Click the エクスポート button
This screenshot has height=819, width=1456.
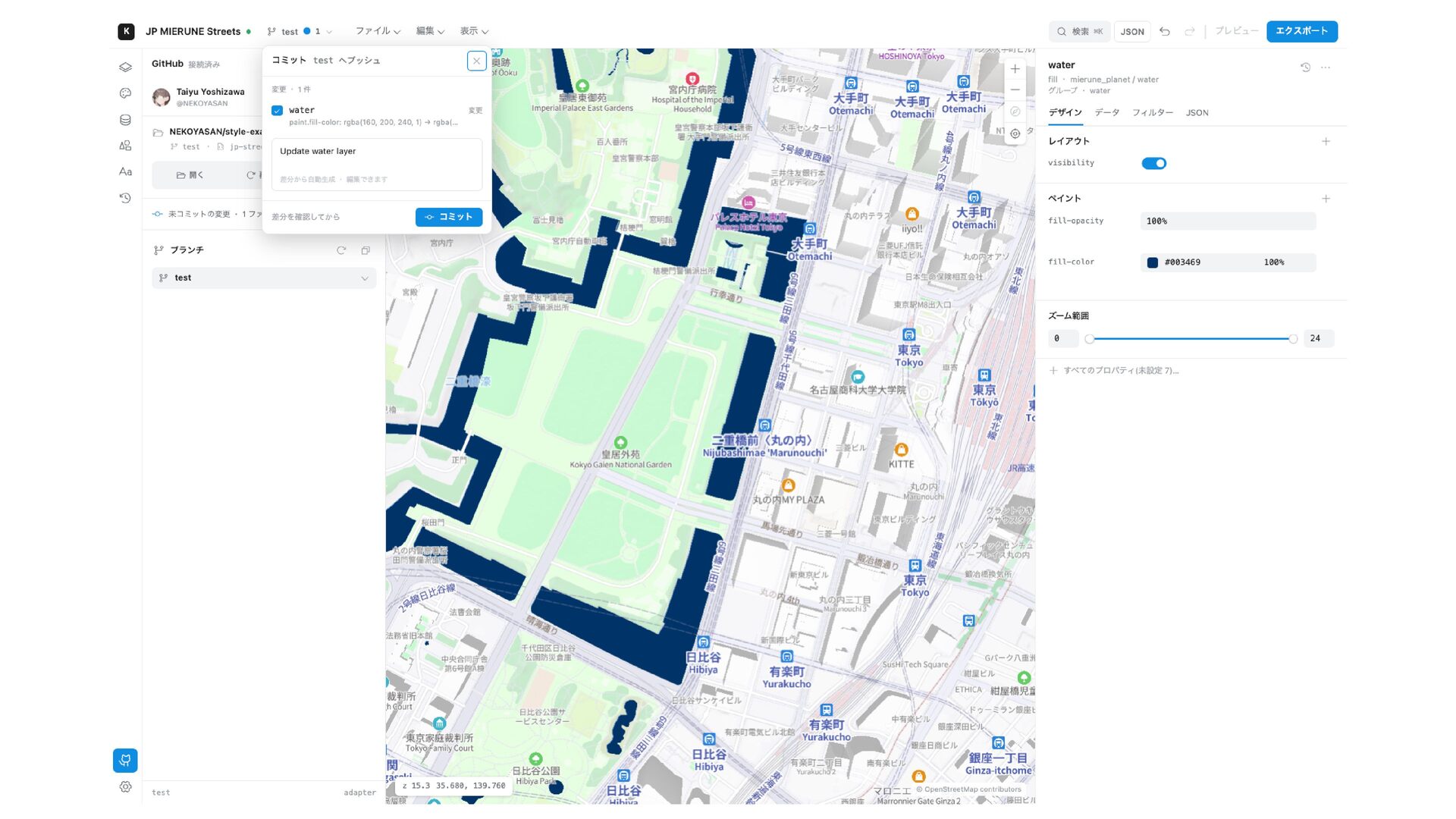tap(1301, 31)
